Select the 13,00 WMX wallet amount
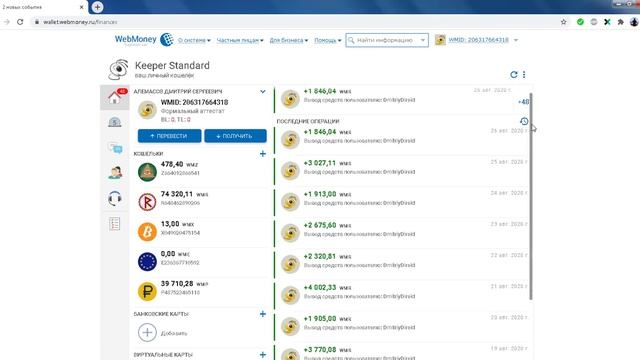 pyautogui.click(x=177, y=224)
